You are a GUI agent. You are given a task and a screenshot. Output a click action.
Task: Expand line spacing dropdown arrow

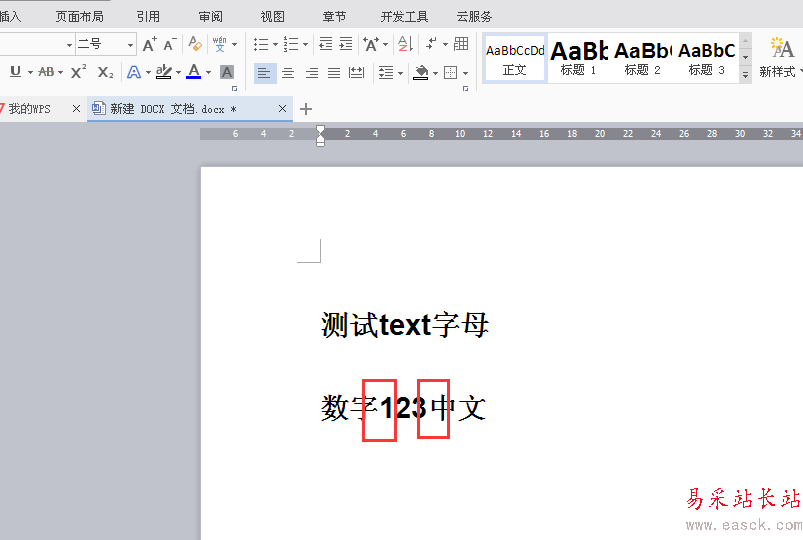point(400,73)
